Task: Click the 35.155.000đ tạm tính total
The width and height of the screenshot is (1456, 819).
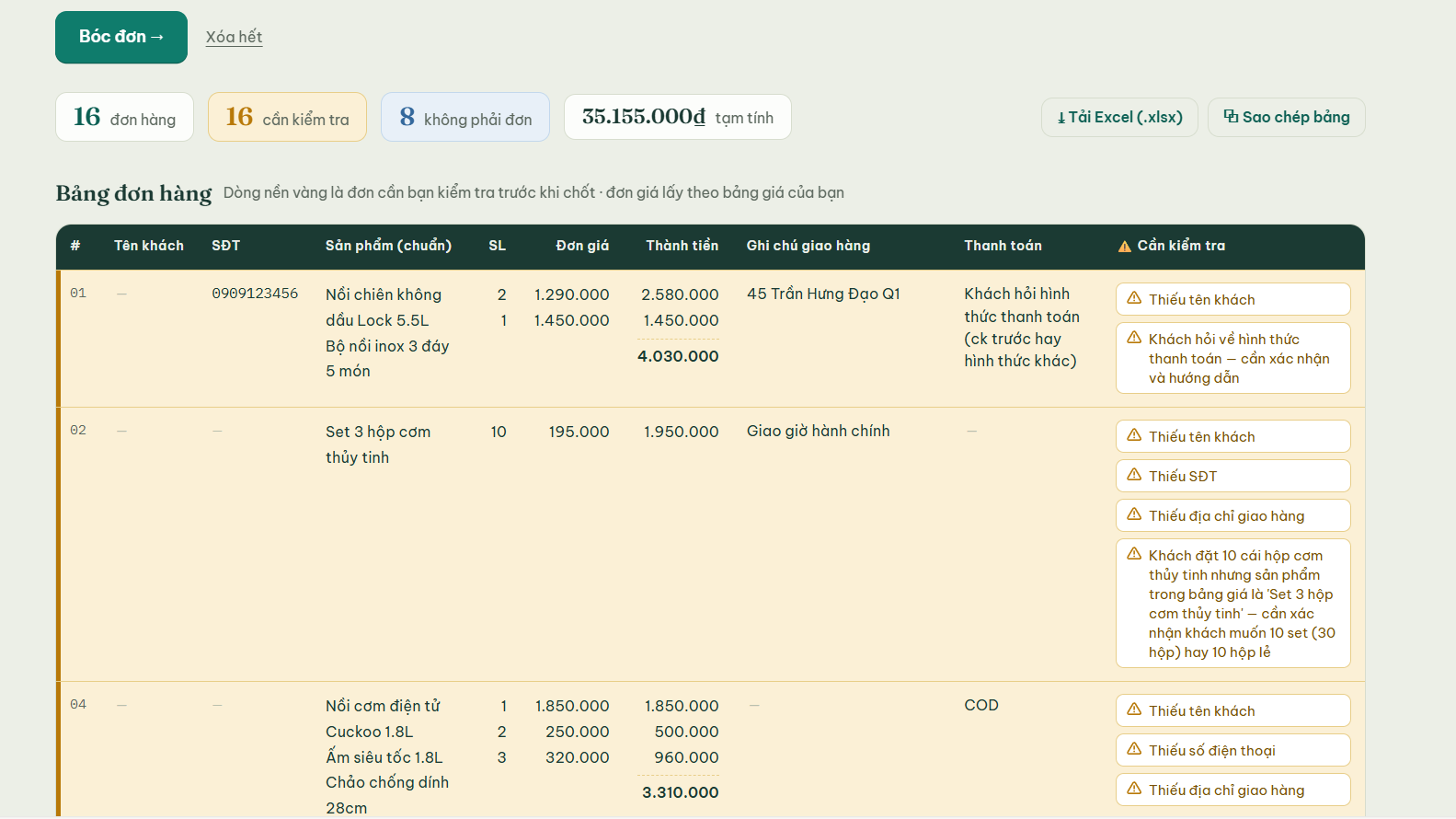Action: (x=678, y=117)
